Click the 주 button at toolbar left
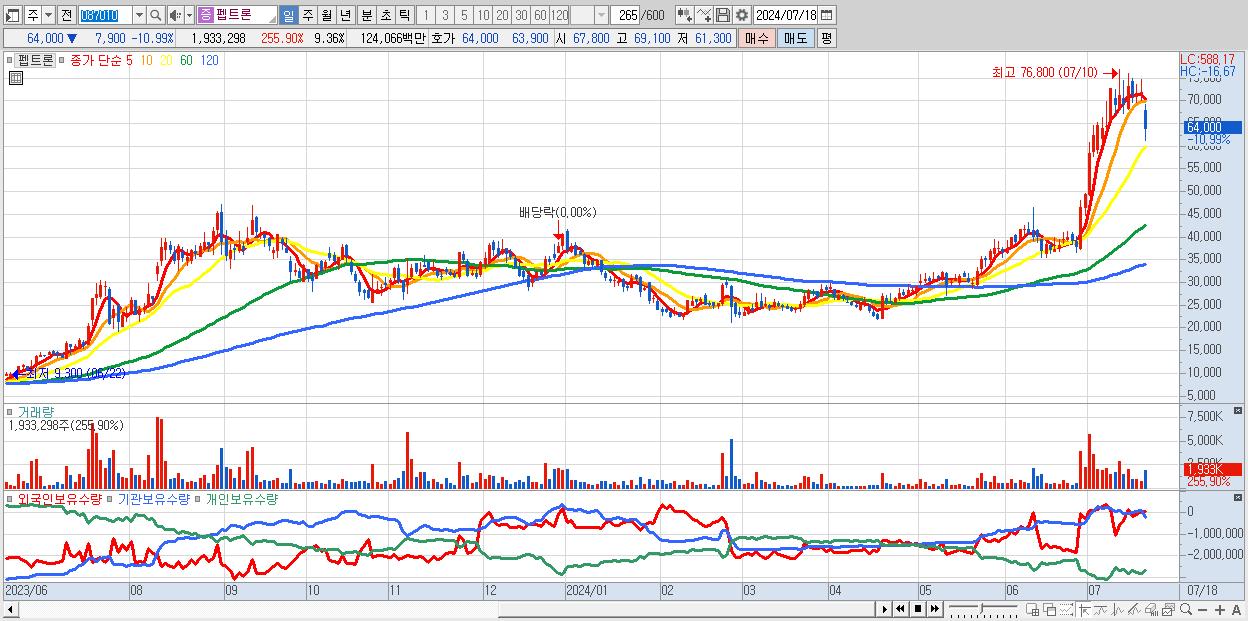The image size is (1248, 621). pos(33,15)
